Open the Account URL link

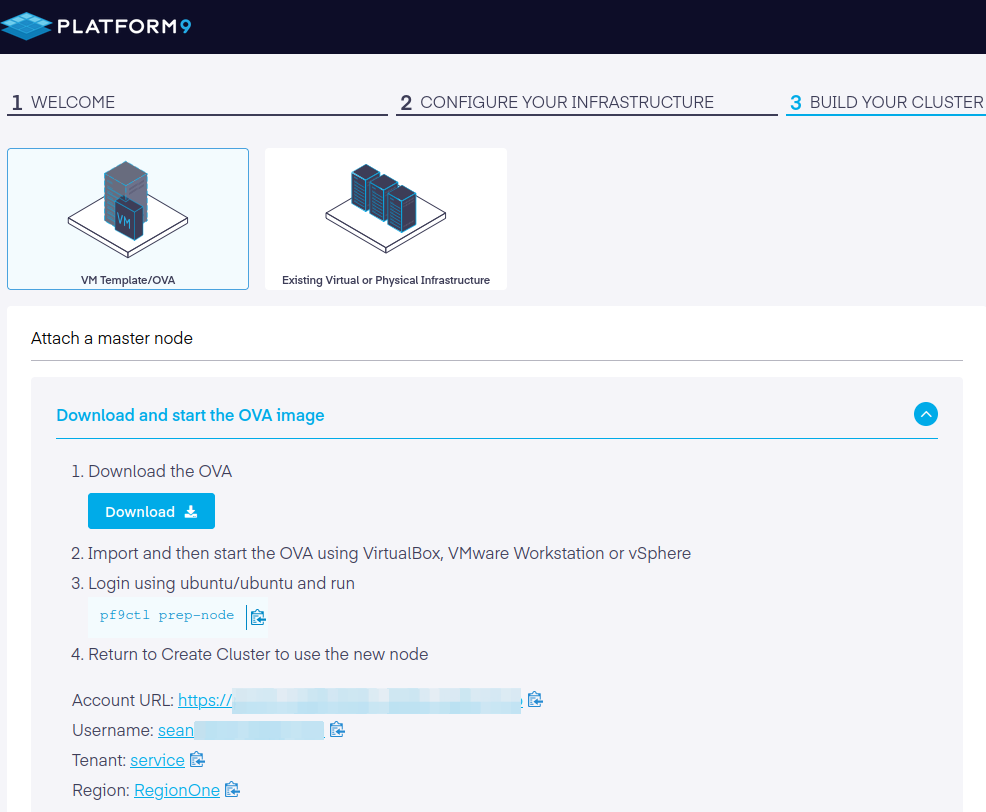click(350, 700)
